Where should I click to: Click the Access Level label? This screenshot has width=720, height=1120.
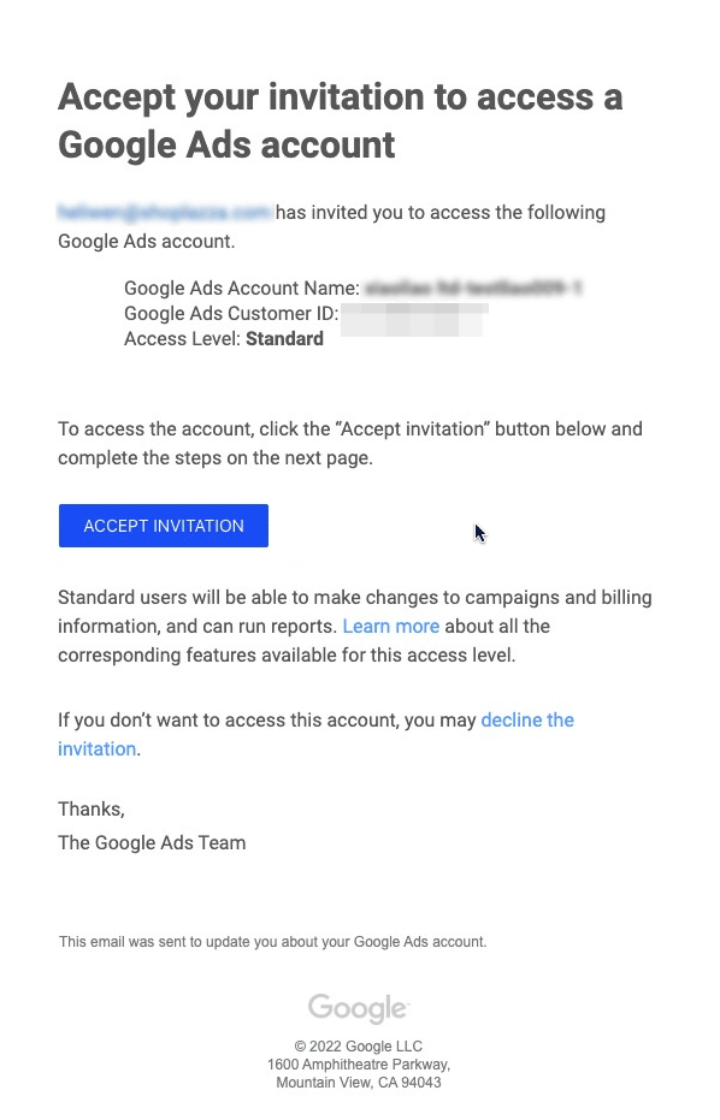(x=182, y=339)
